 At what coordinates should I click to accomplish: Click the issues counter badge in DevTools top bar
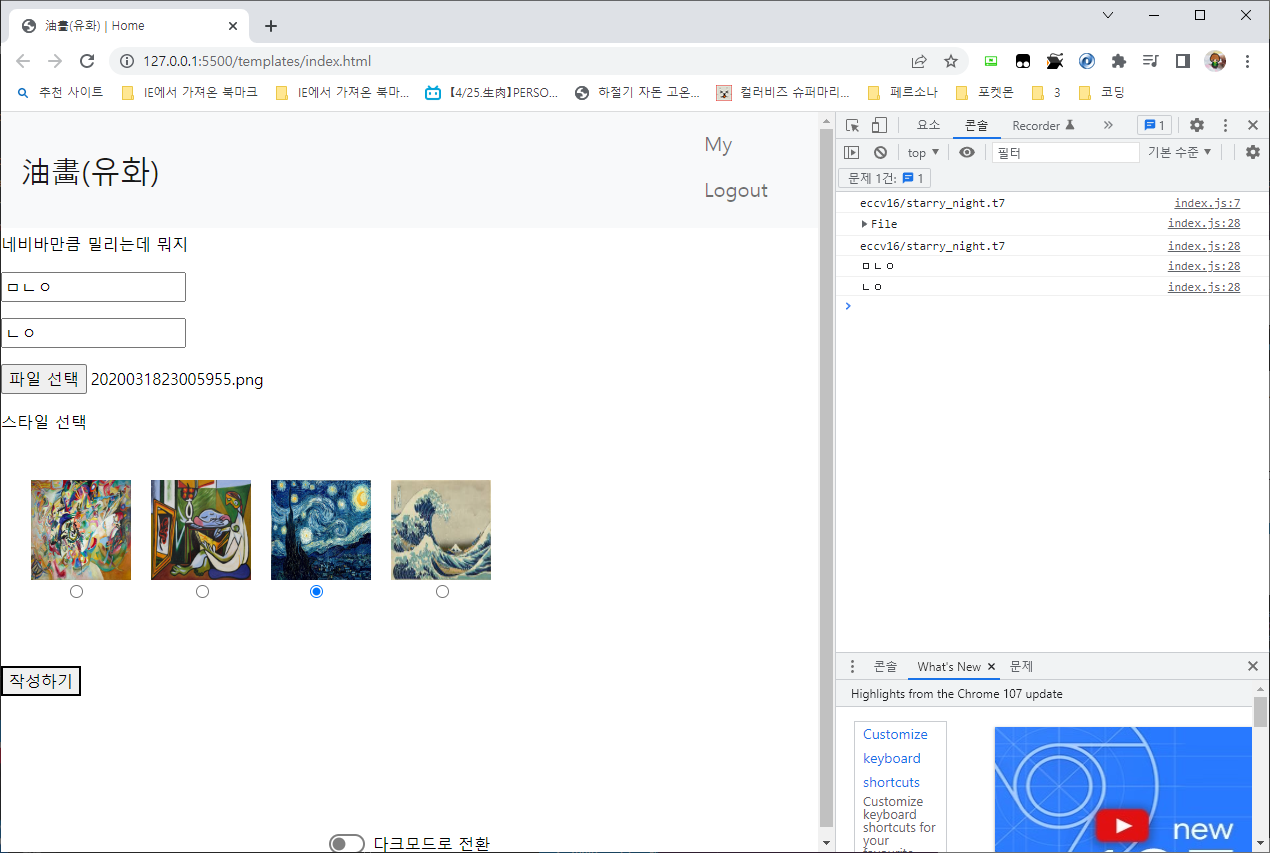[1155, 125]
